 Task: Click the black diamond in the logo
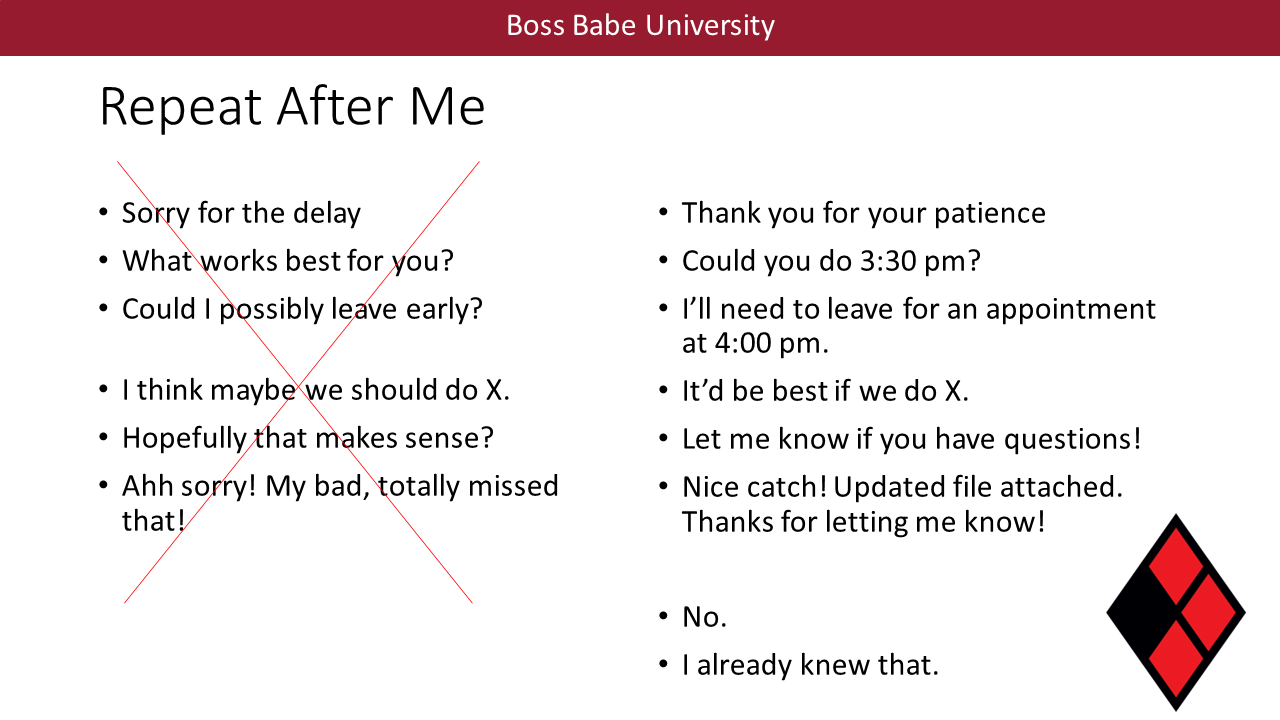pyautogui.click(x=1142, y=612)
